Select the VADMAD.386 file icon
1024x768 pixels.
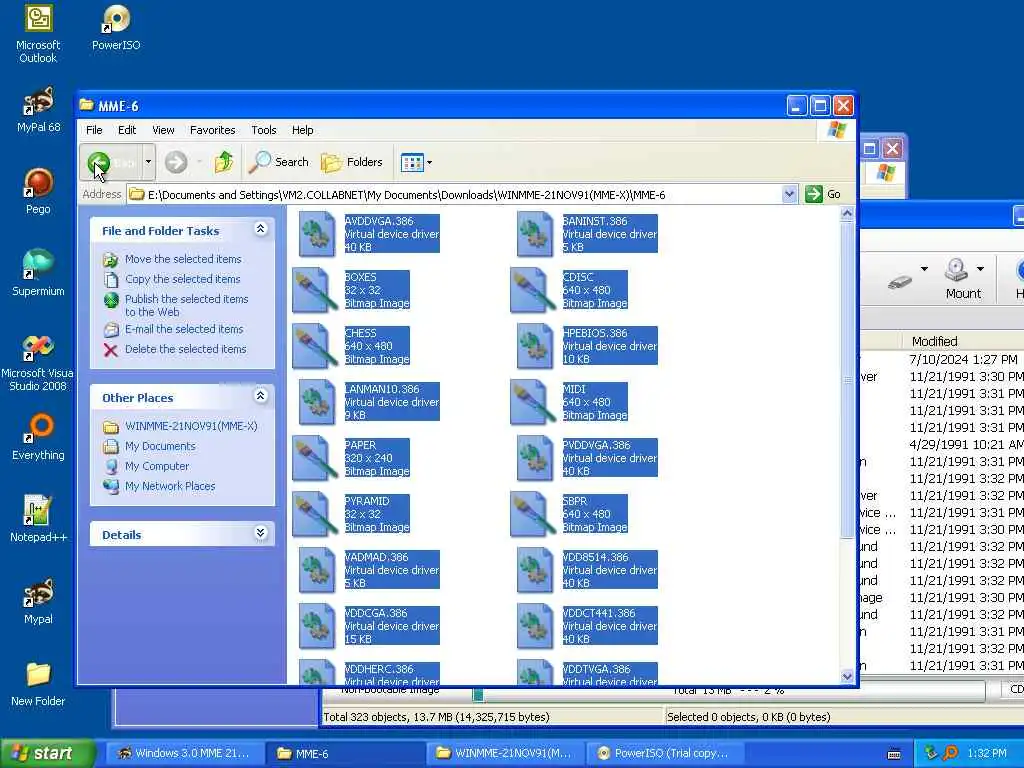click(316, 570)
